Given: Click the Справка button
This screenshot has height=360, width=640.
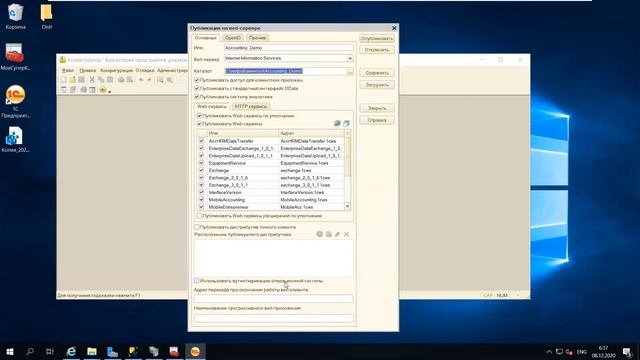Looking at the screenshot, I should 377,120.
